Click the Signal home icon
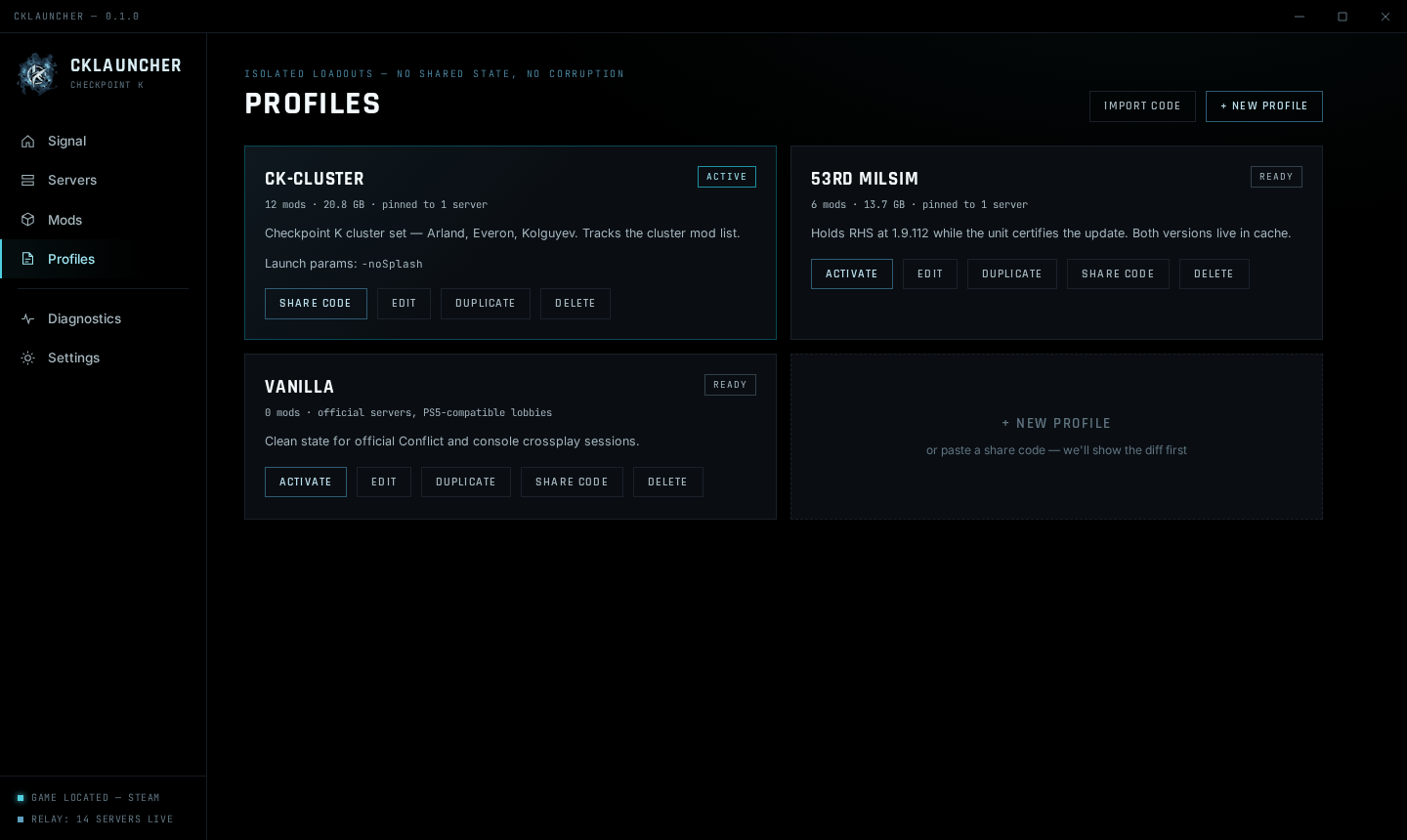This screenshot has height=840, width=1407. tap(28, 141)
